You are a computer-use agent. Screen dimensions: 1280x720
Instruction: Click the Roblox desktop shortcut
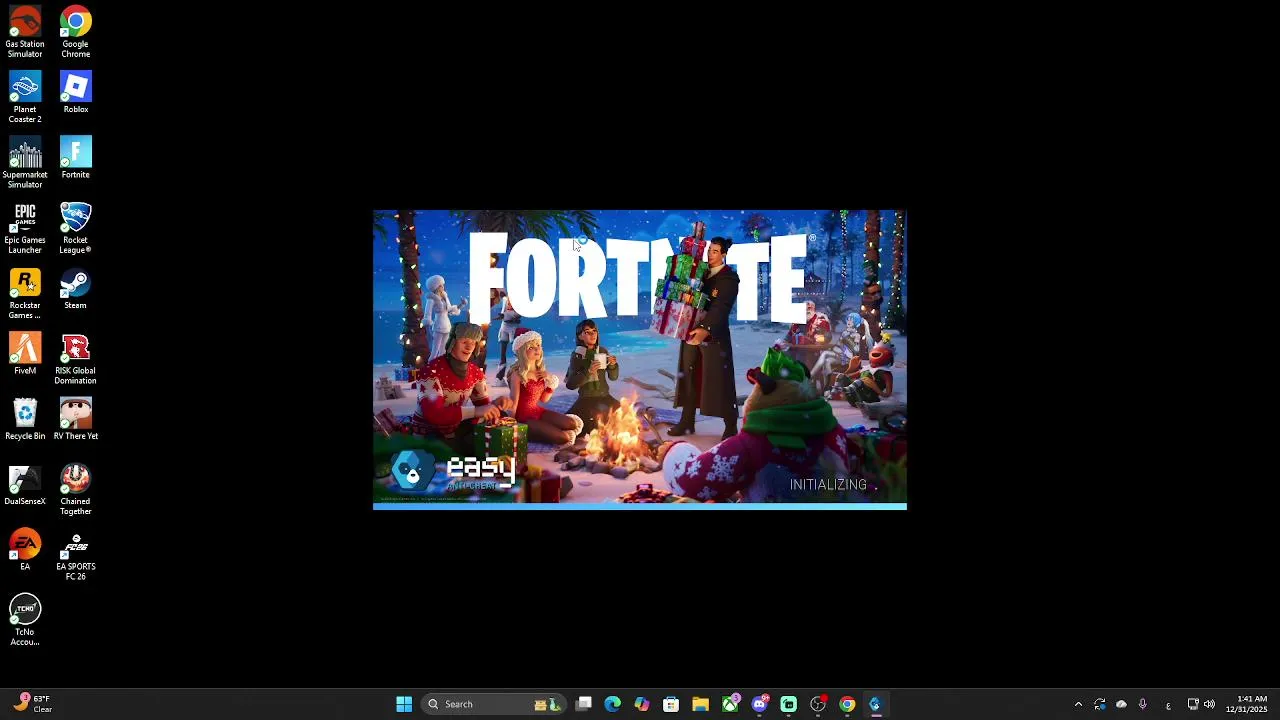point(75,92)
